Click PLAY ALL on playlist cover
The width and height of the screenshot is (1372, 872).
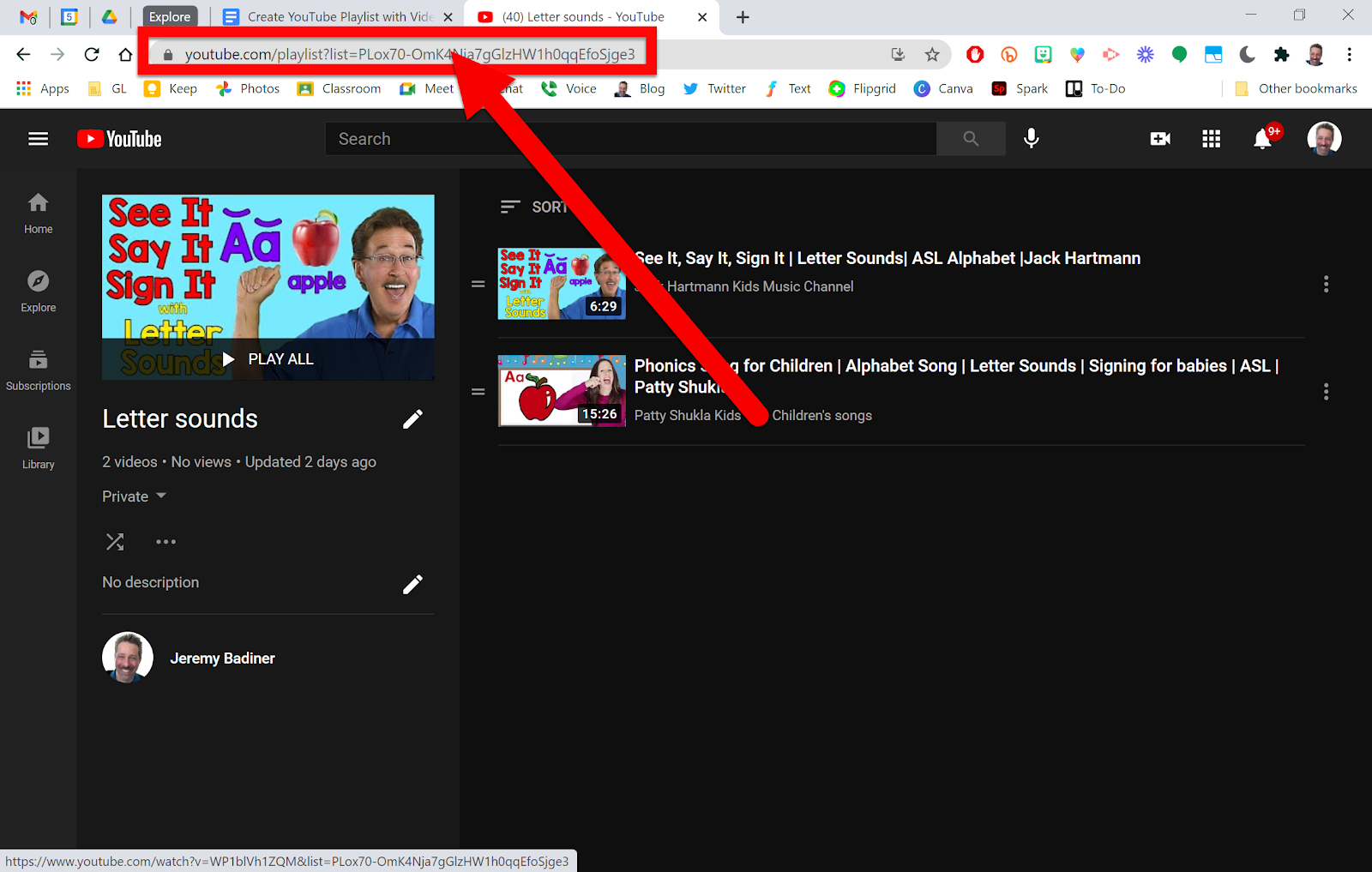coord(268,359)
